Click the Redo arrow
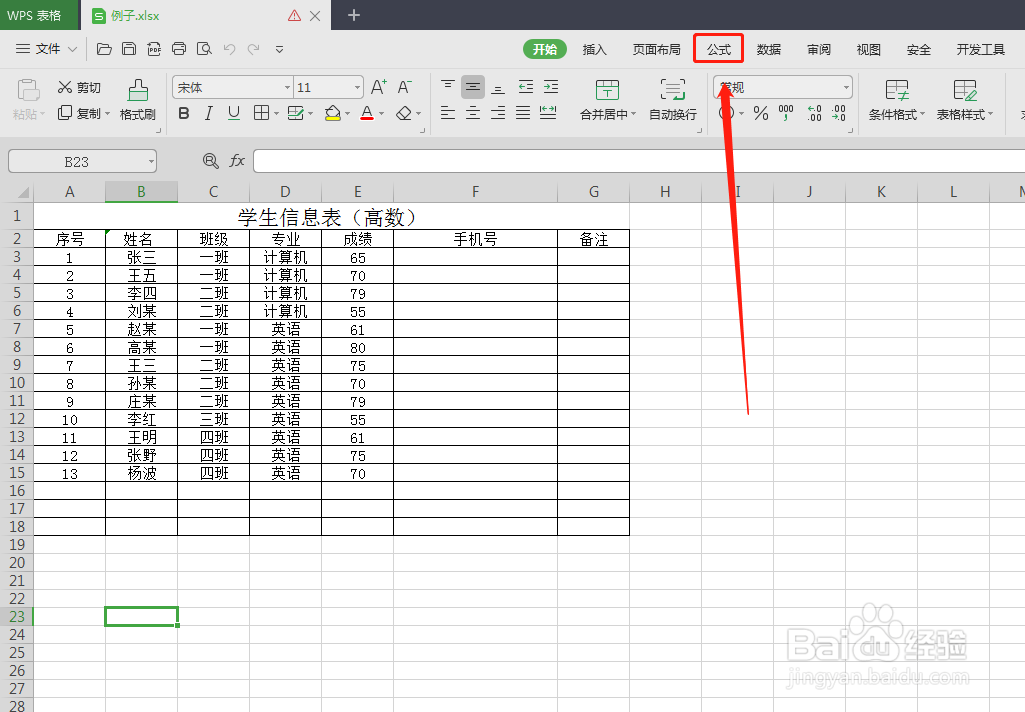The image size is (1025, 712). pyautogui.click(x=254, y=49)
